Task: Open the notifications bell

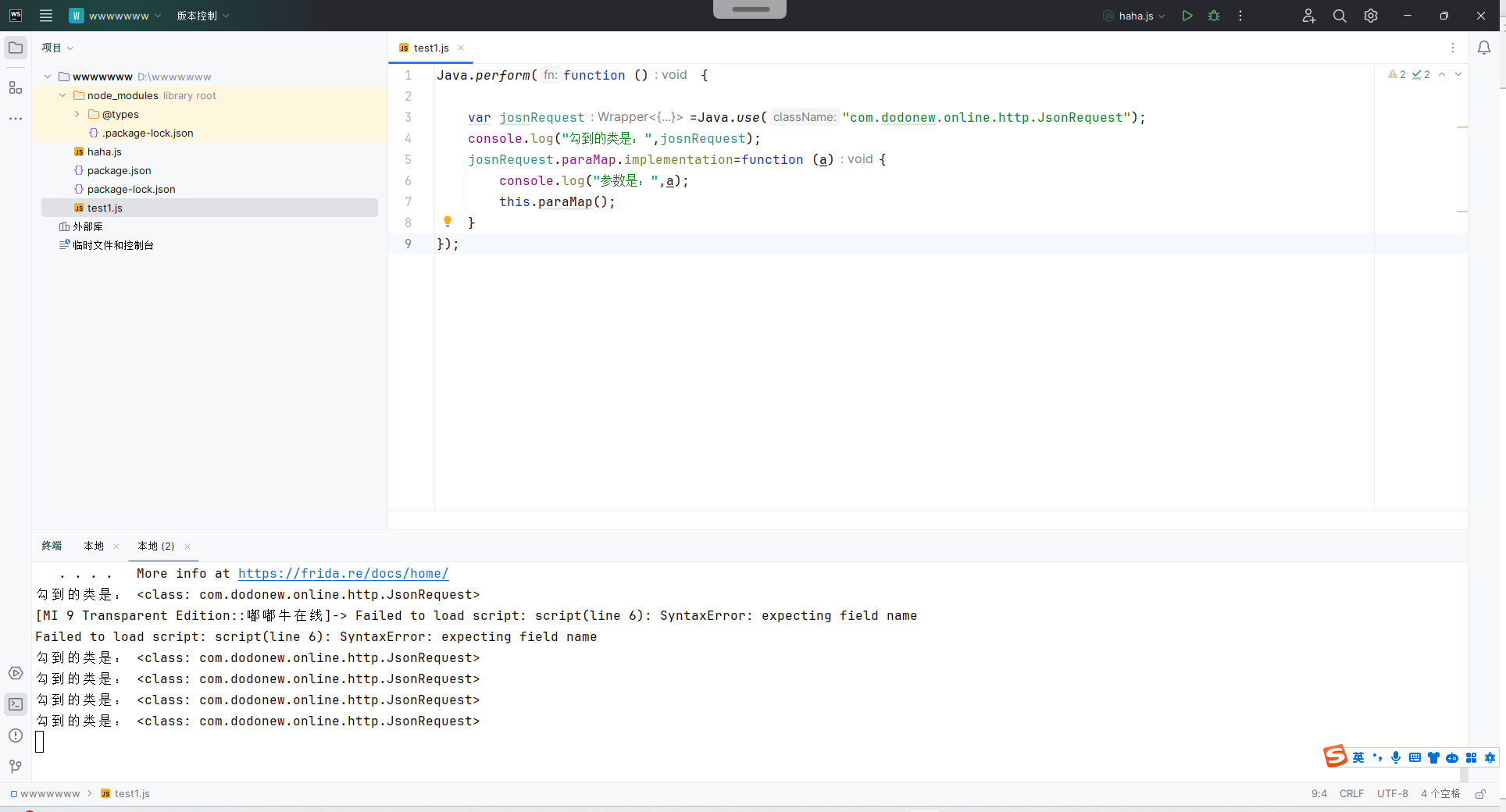Action: [1484, 48]
